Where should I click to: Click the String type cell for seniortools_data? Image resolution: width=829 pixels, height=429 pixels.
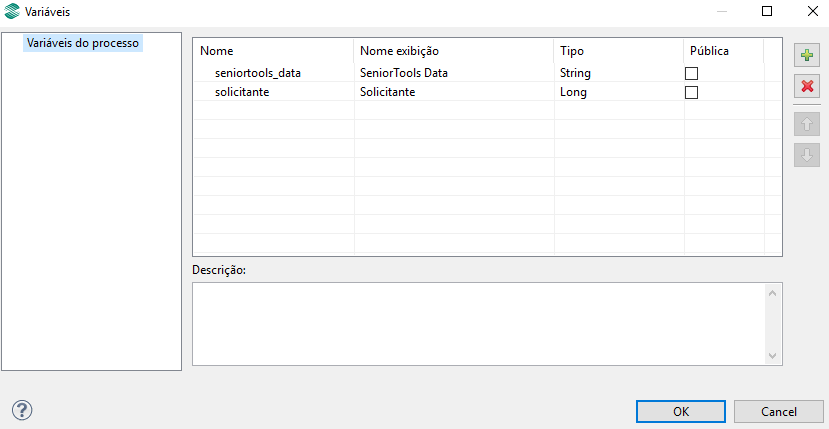pyautogui.click(x=576, y=73)
